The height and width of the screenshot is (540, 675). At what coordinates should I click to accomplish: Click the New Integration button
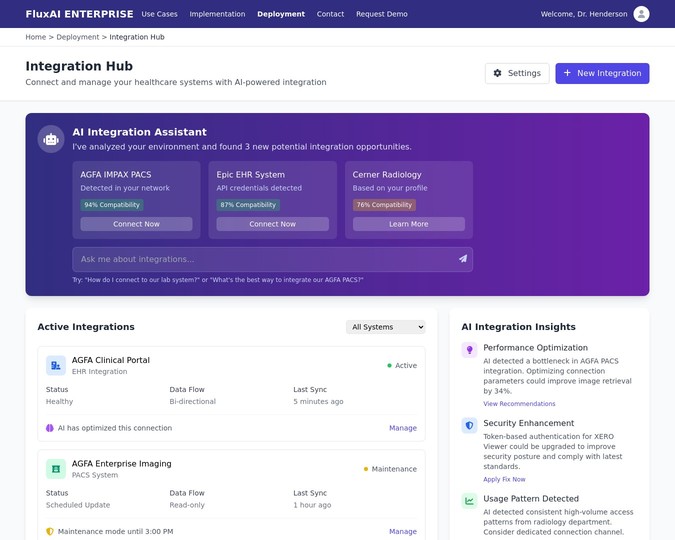pos(602,73)
